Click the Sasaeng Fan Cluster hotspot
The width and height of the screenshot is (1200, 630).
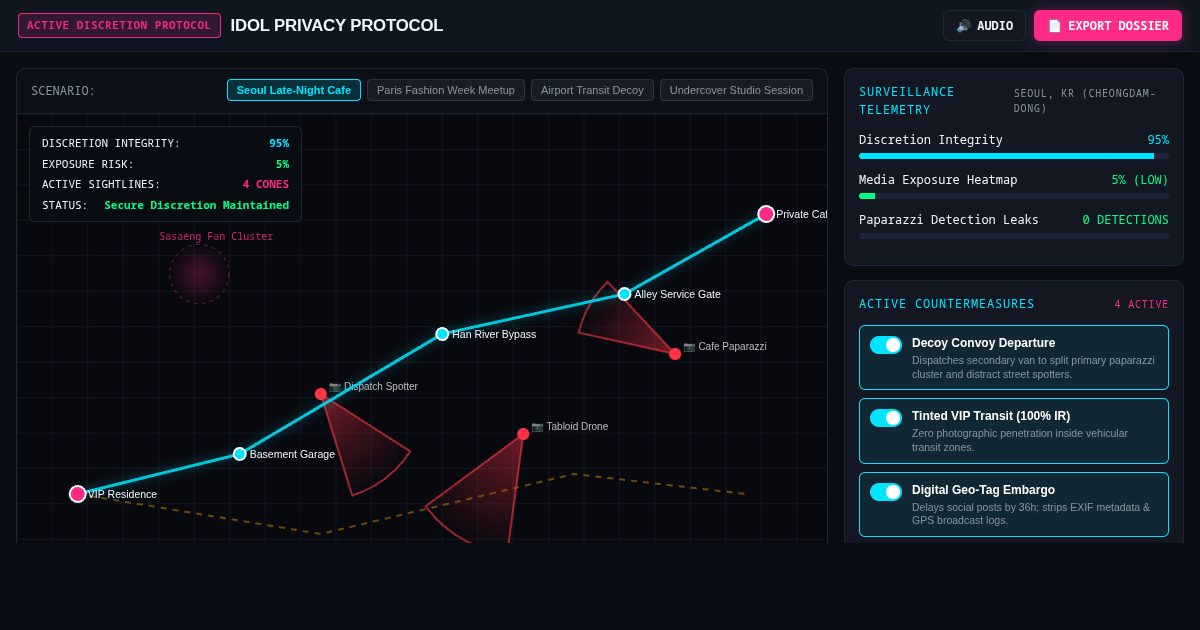[199, 274]
